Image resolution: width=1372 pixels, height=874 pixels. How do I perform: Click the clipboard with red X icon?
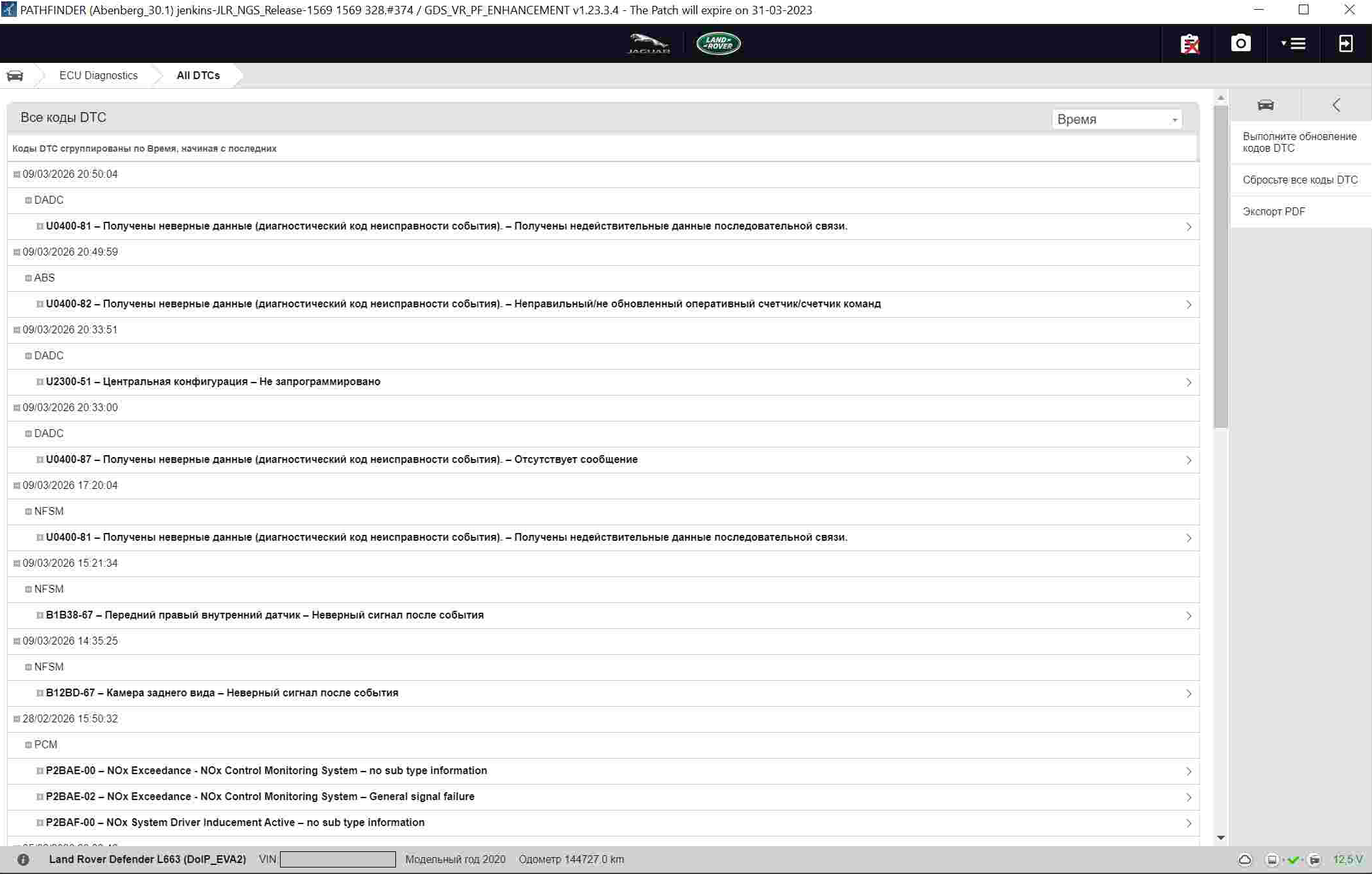1189,43
